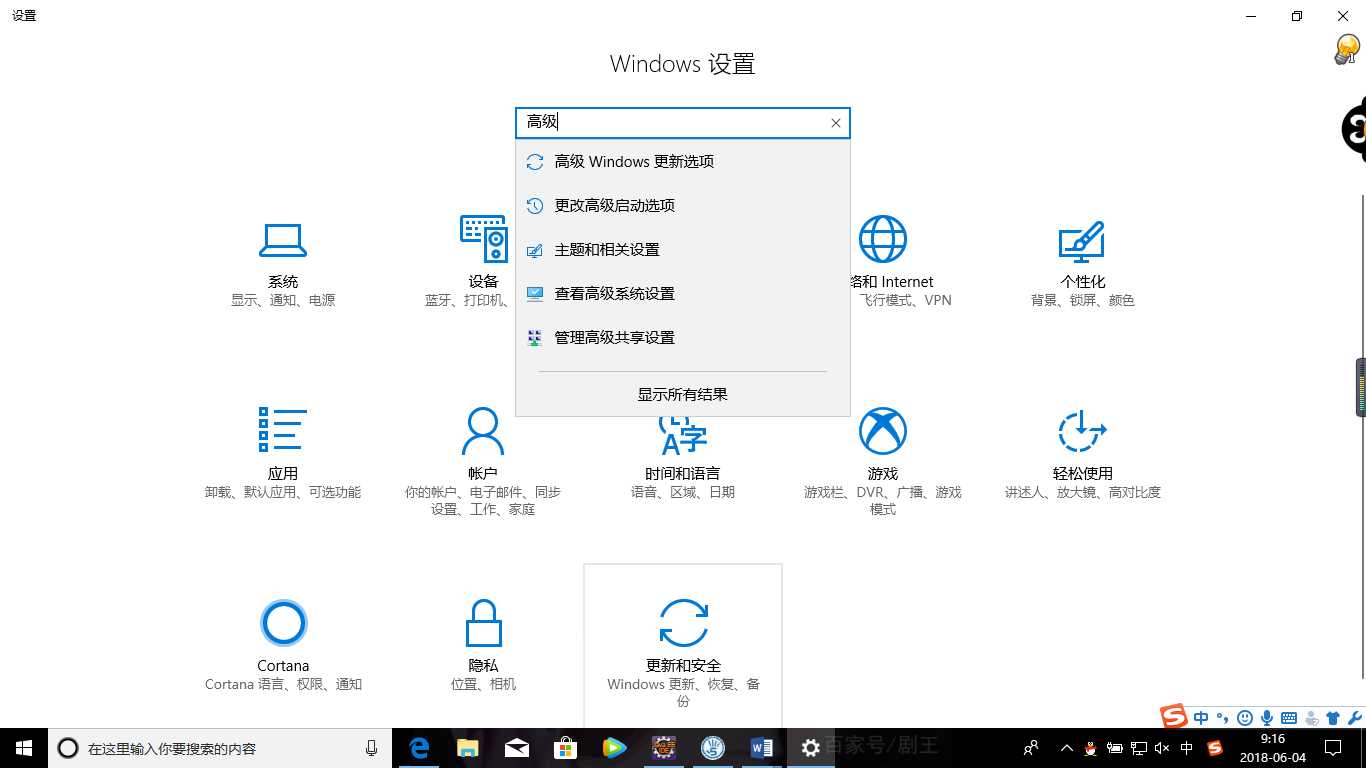The height and width of the screenshot is (768, 1366).
Task: Click the Cortana taskbar search box
Action: (x=220, y=748)
